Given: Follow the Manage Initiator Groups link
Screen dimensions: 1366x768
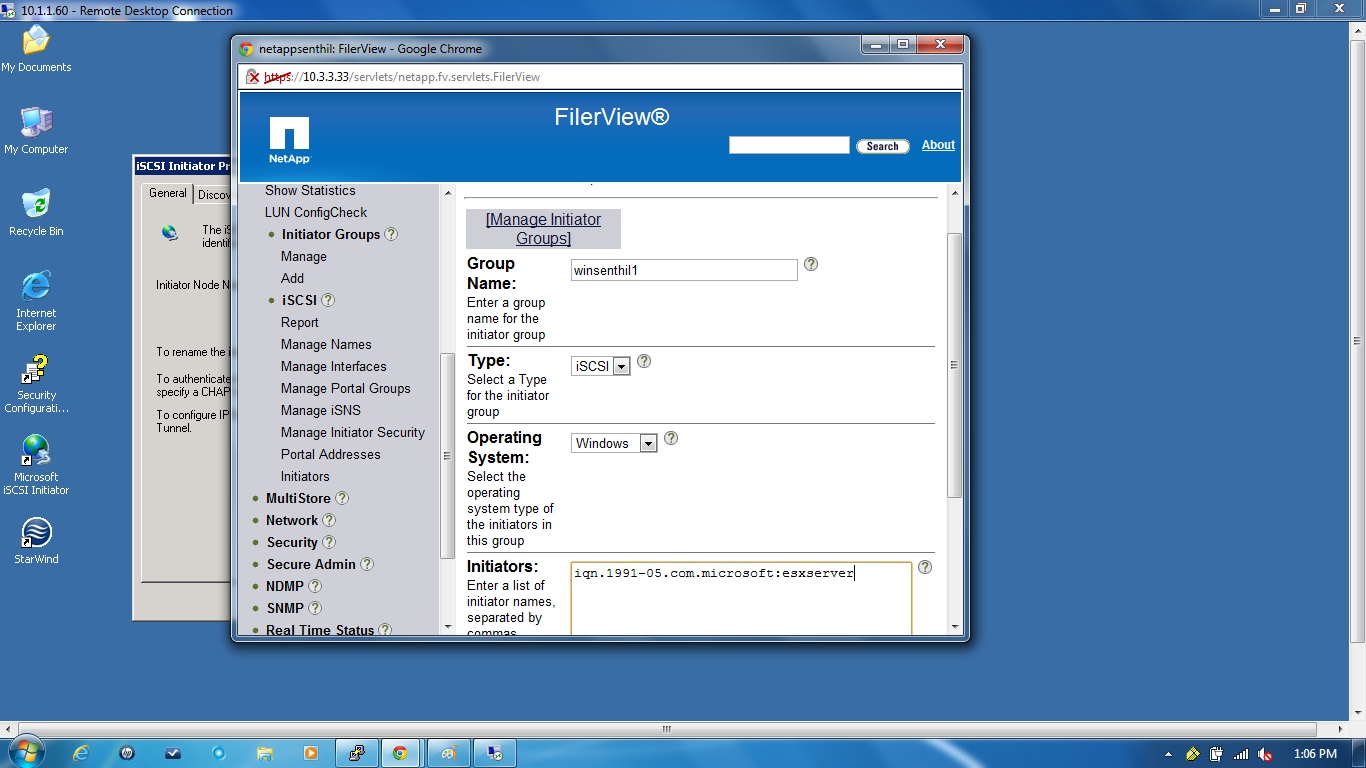Looking at the screenshot, I should pyautogui.click(x=544, y=229).
